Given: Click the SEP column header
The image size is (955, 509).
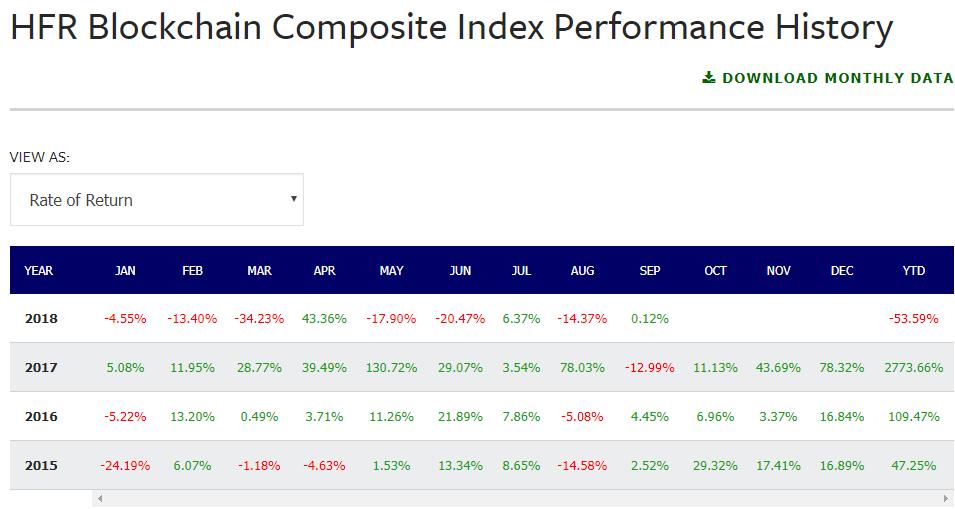Looking at the screenshot, I should pos(650,270).
